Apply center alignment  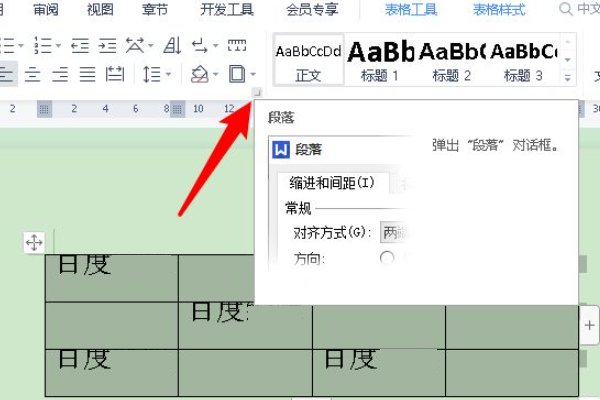point(32,74)
